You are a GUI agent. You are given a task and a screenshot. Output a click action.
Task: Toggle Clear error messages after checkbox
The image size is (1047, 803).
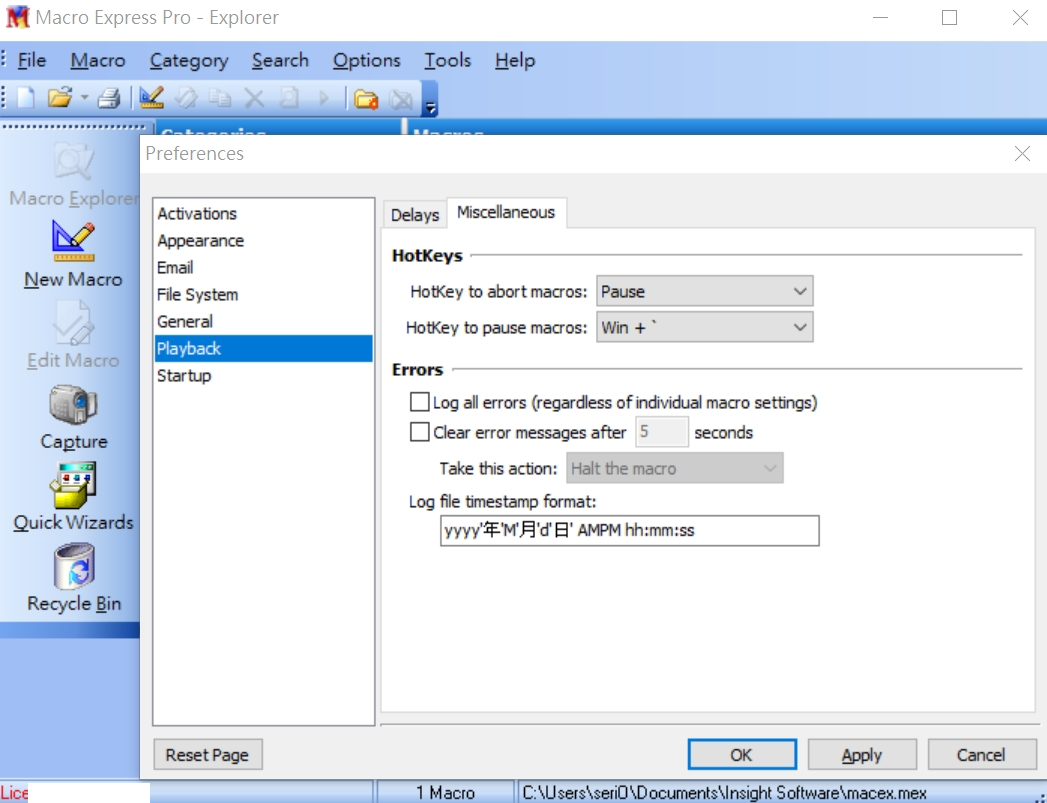(419, 432)
